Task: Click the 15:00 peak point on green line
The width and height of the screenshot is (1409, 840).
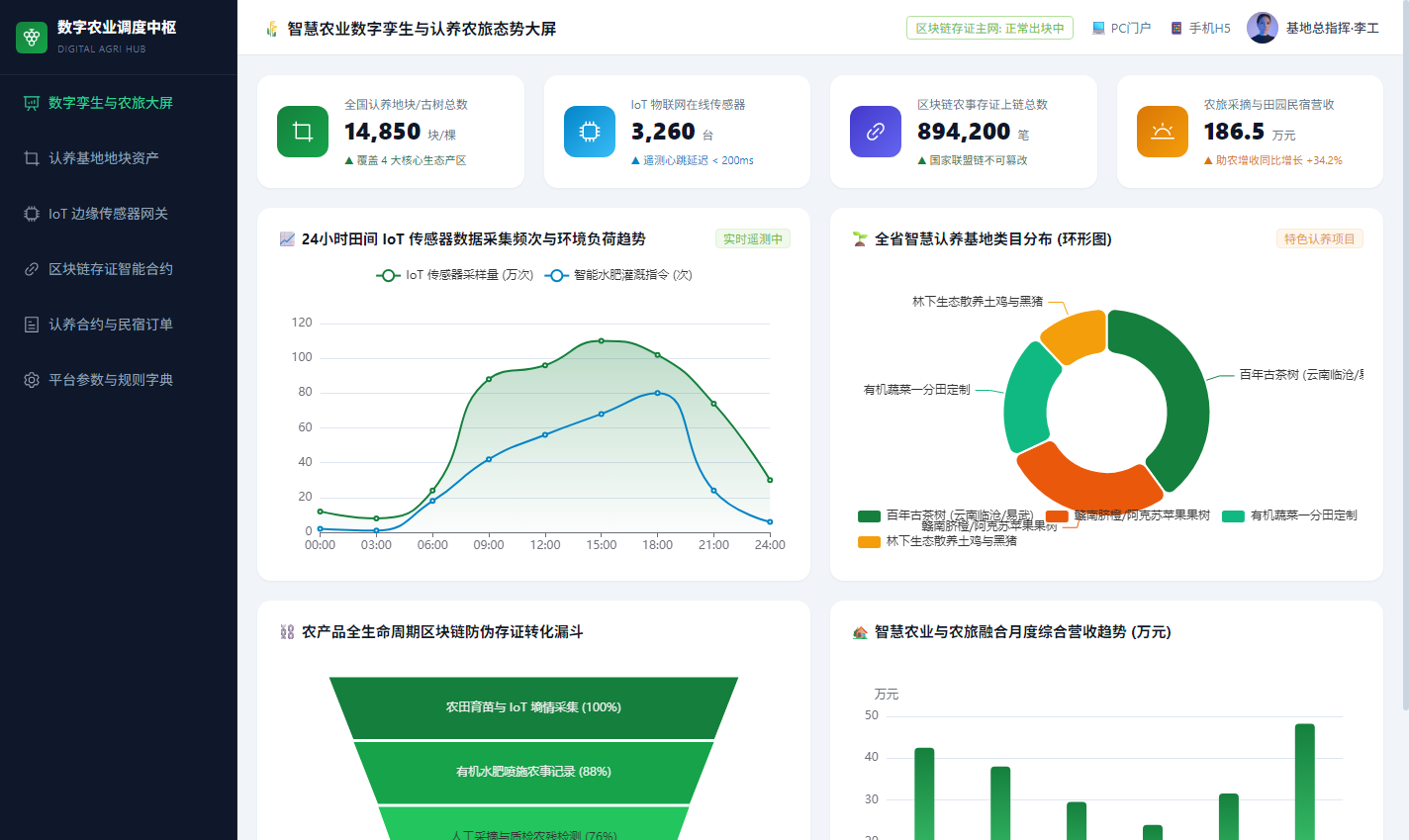Action: click(602, 341)
